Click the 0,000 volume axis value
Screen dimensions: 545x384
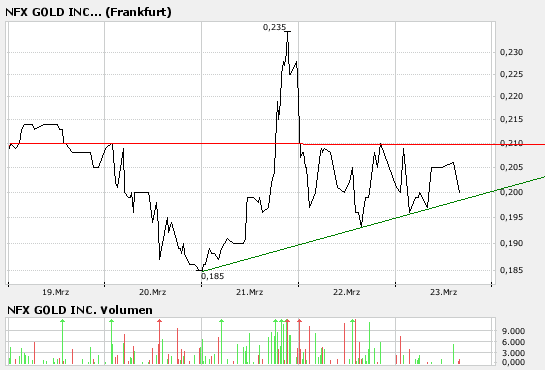(x=513, y=362)
